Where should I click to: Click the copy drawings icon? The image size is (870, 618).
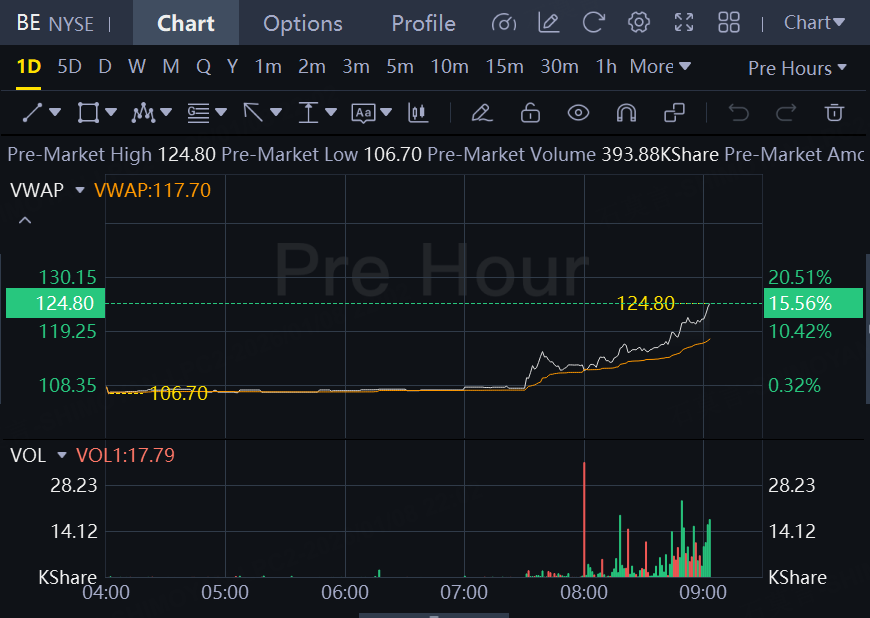click(674, 113)
